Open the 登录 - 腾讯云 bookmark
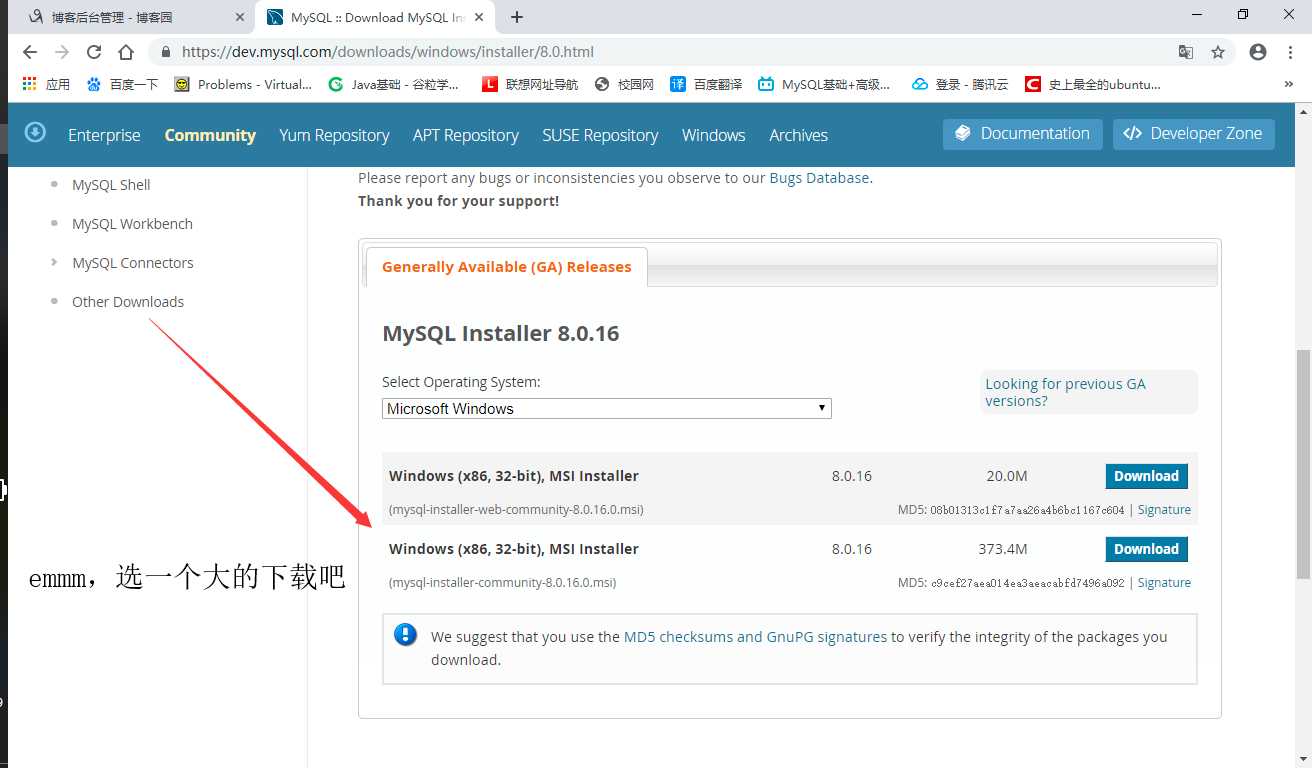 coord(960,85)
